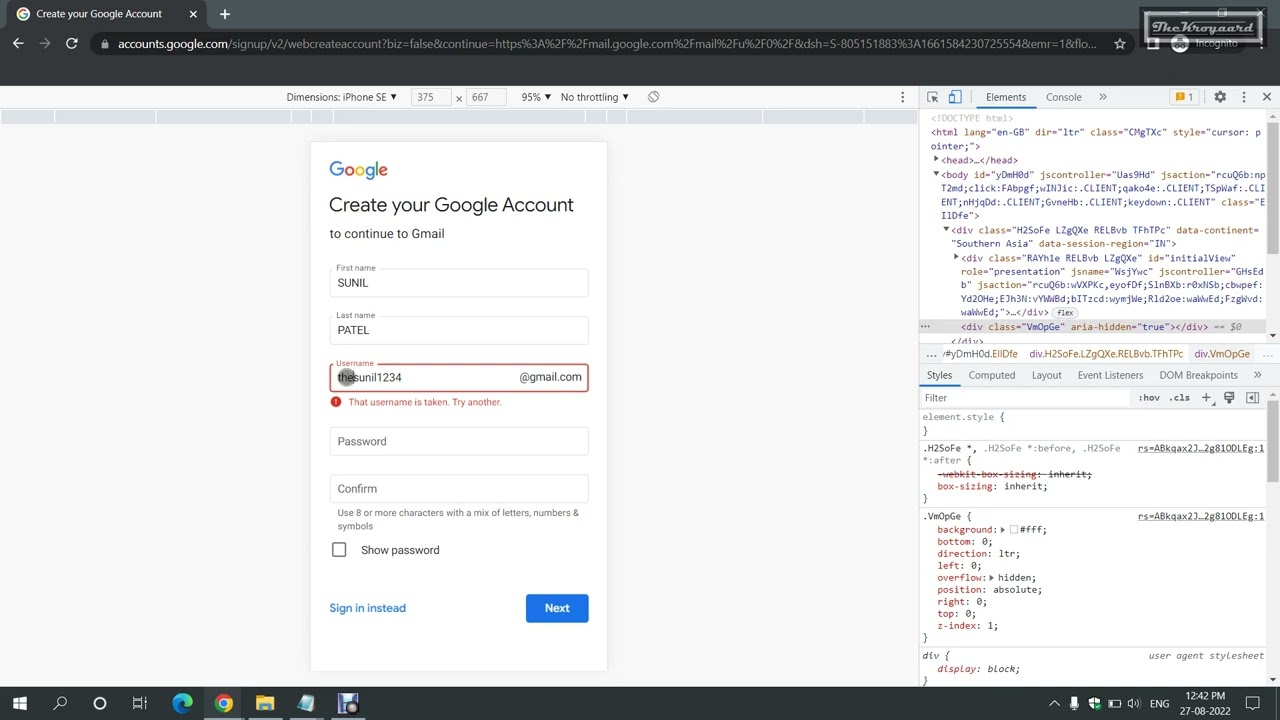Show hidden system tray icons
This screenshot has height=720, width=1280.
click(x=1054, y=704)
